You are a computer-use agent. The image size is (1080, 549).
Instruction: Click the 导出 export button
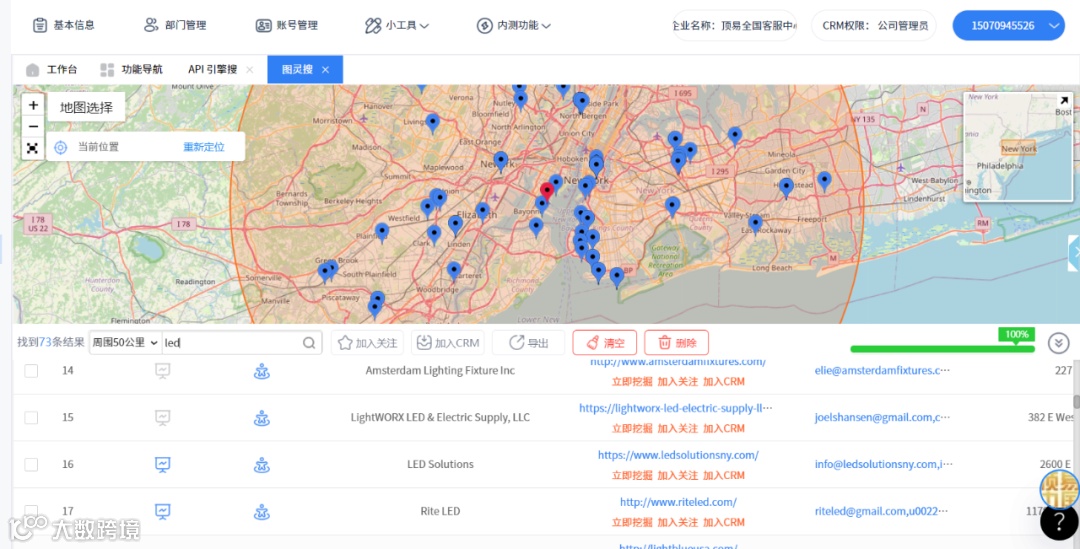click(x=529, y=343)
